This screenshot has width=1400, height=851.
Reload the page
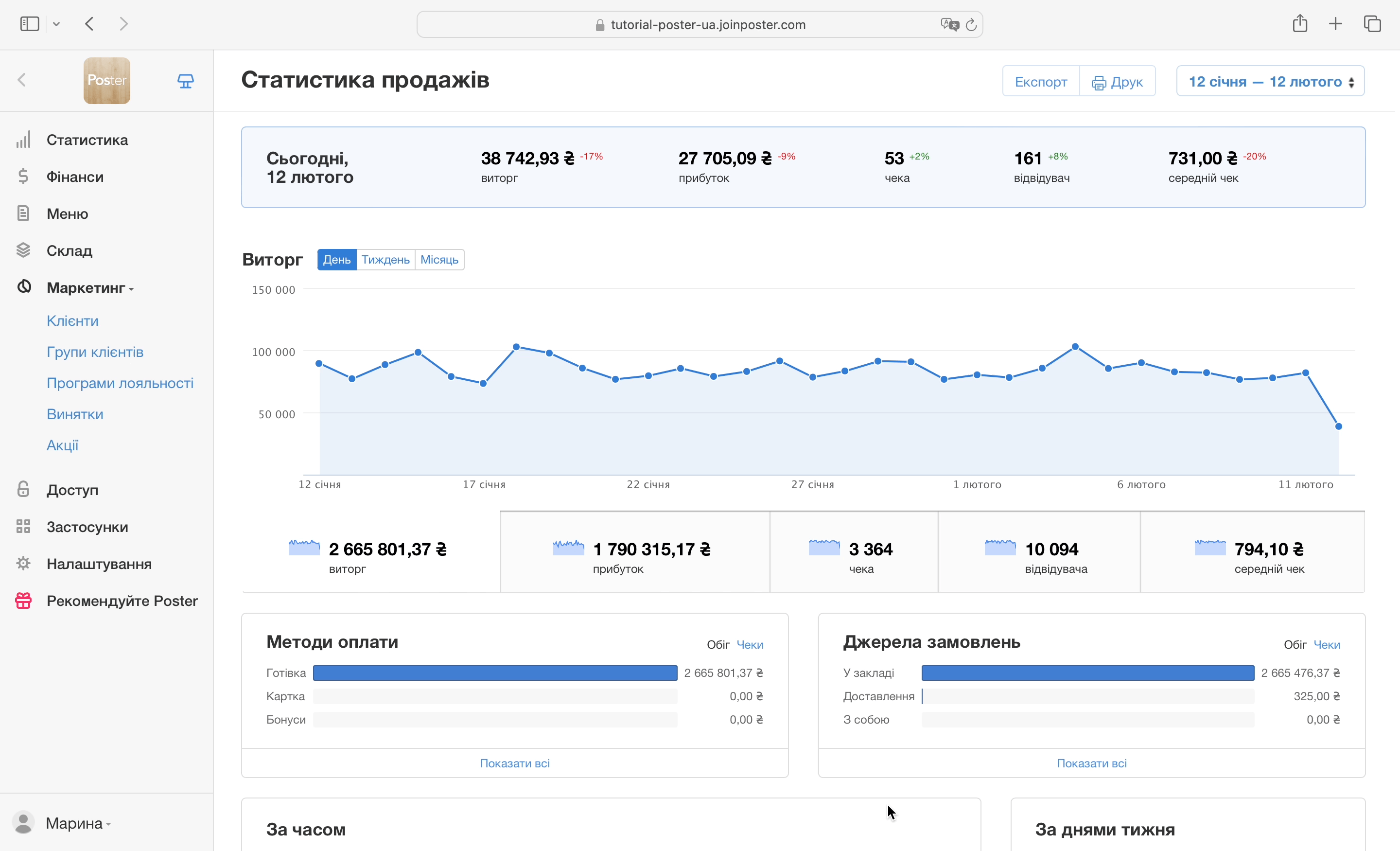pyautogui.click(x=971, y=24)
